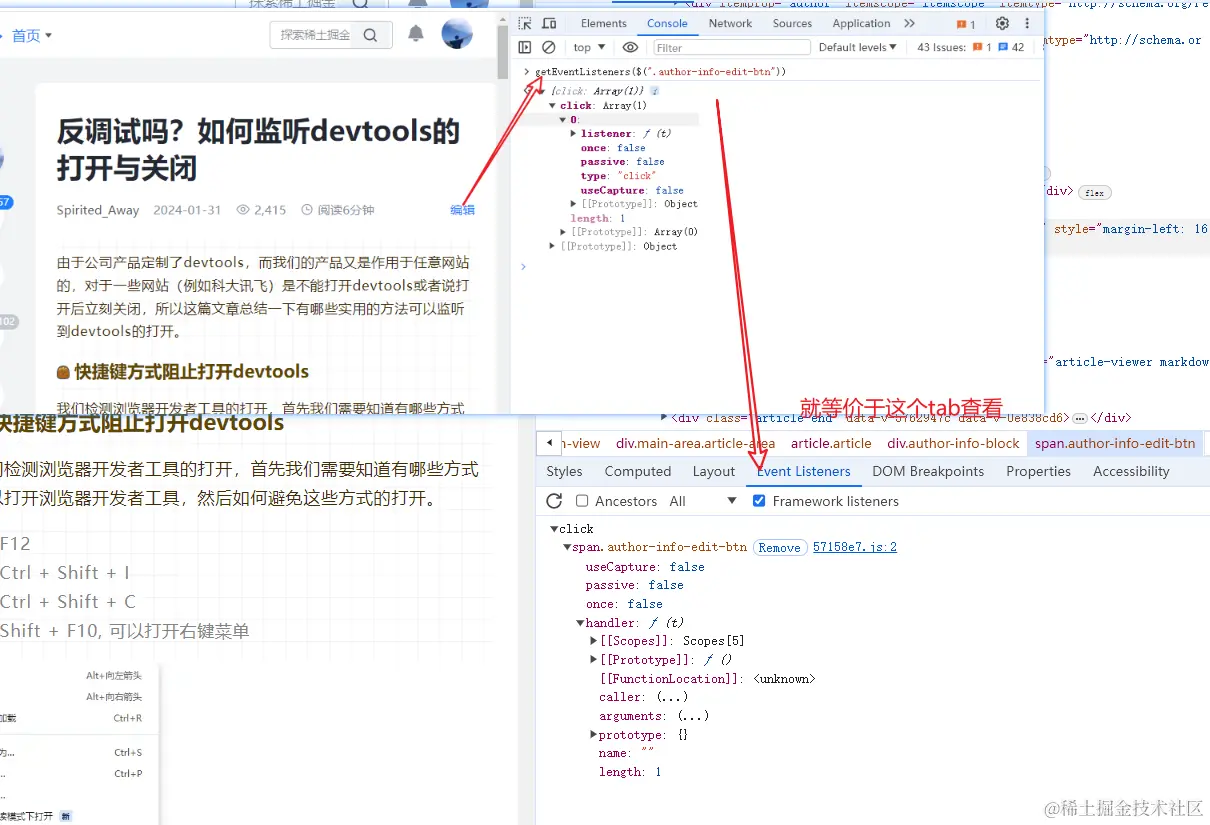Screen dimensions: 1210x825
Task: Show more DevTools tabs chevron
Action: (909, 24)
